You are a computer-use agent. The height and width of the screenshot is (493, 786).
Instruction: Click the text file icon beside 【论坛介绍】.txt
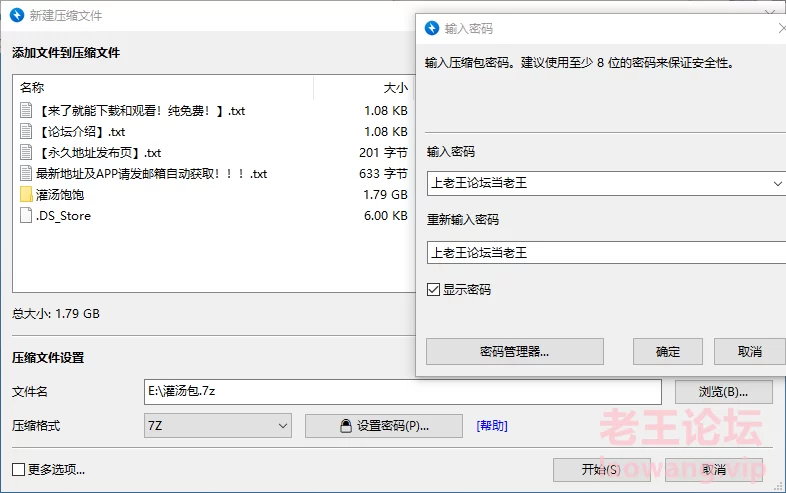point(26,131)
